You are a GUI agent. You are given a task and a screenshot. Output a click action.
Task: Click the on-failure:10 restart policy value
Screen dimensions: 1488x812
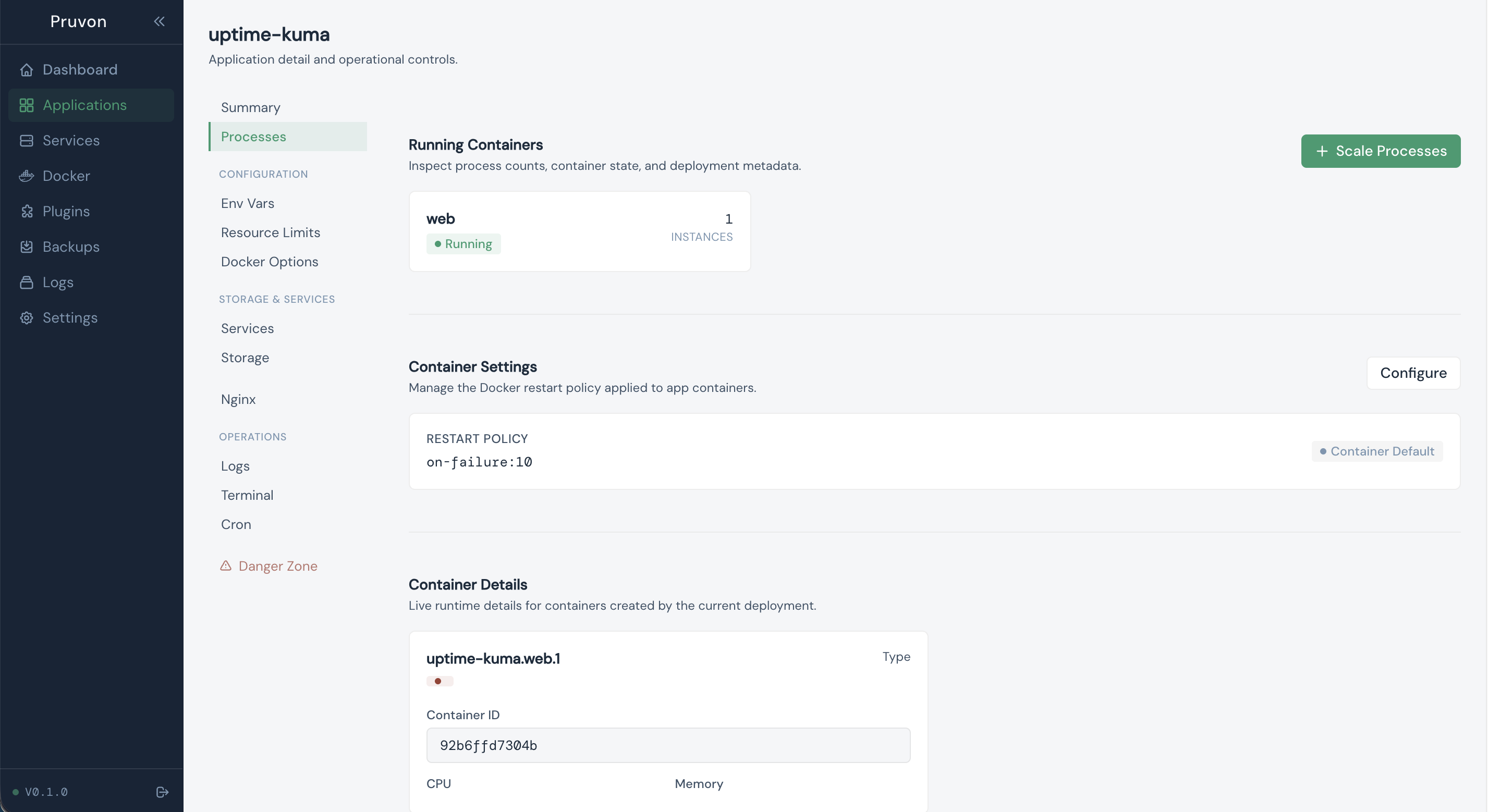(x=479, y=463)
